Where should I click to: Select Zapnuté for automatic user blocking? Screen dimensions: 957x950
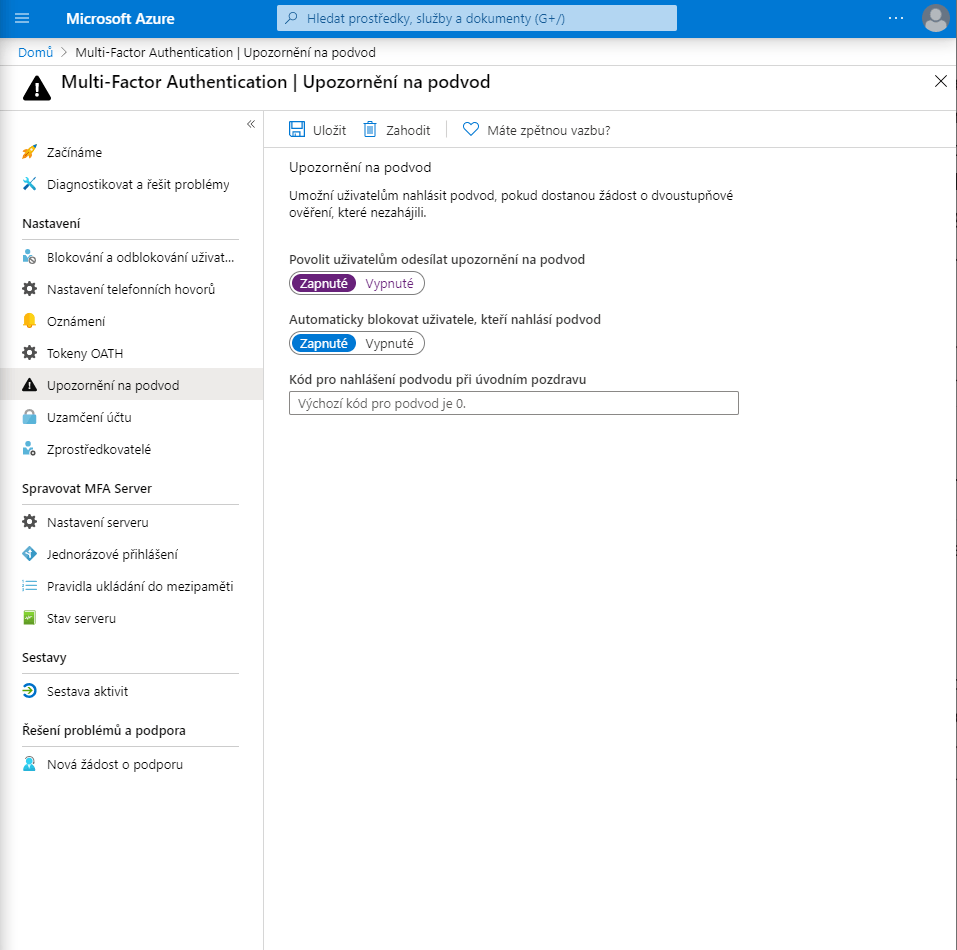click(323, 343)
